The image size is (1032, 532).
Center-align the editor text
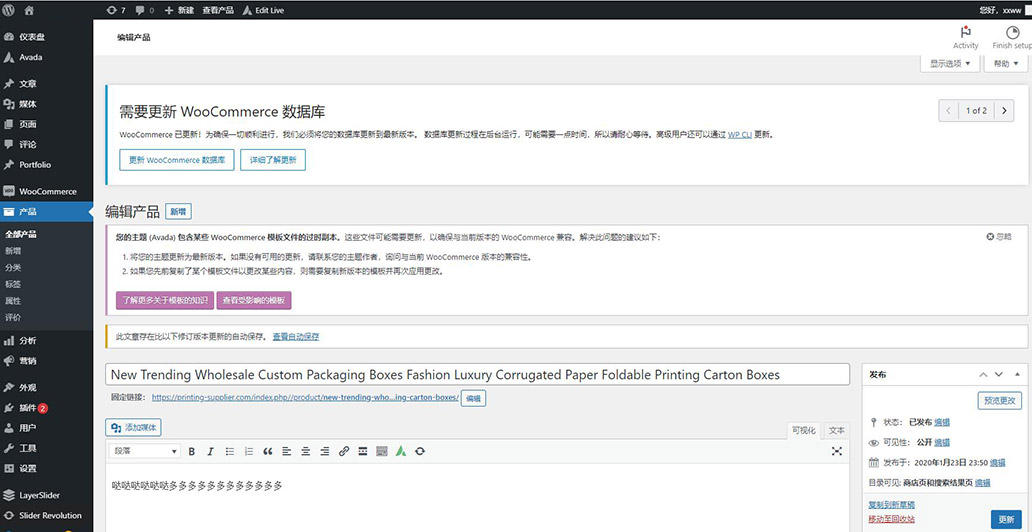click(305, 452)
